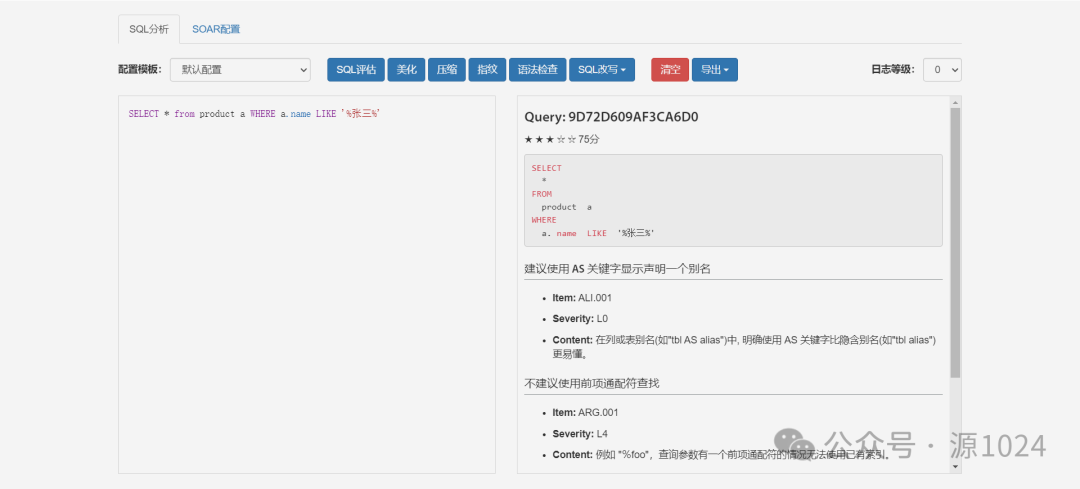Viewport: 1080px width, 489px height.
Task: Click the Severity: L0 line
Action: (580, 319)
